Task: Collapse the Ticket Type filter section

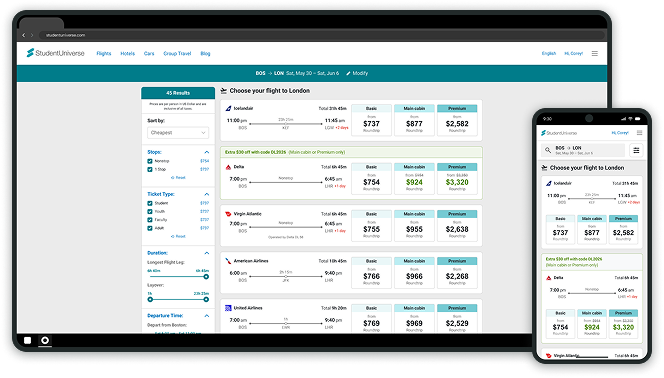Action: coord(207,194)
